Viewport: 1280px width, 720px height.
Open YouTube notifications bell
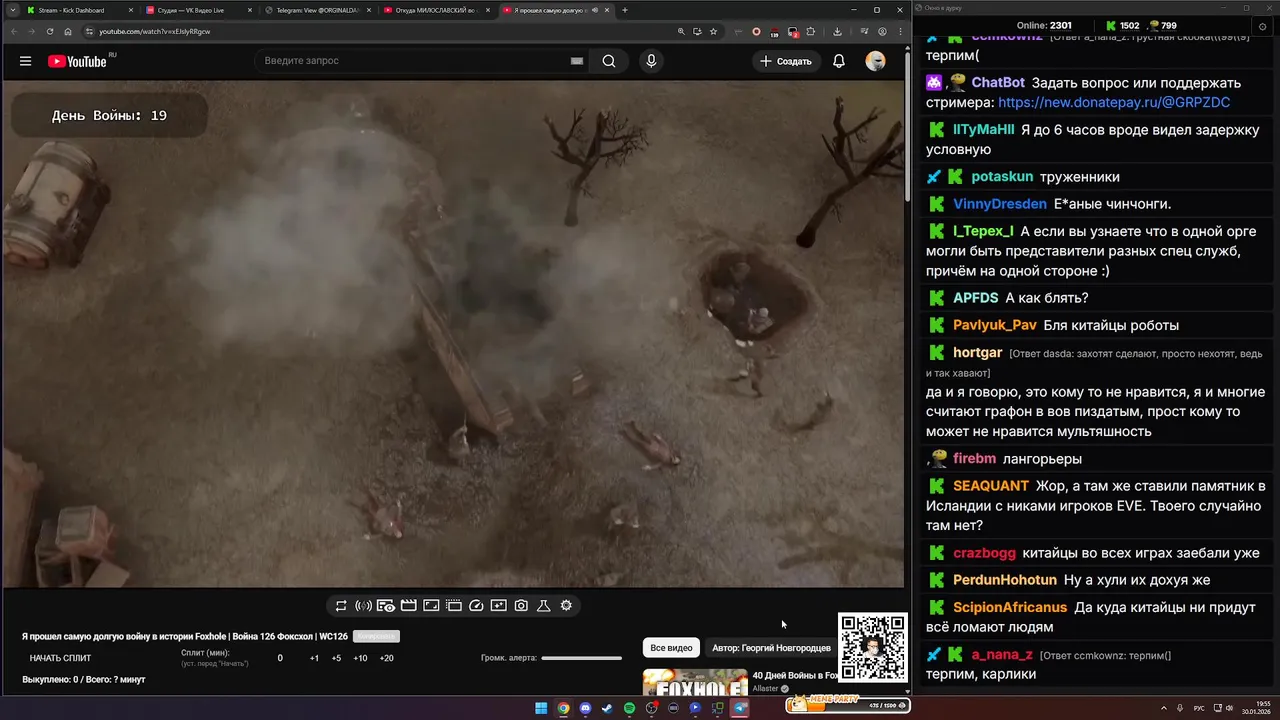(x=839, y=61)
